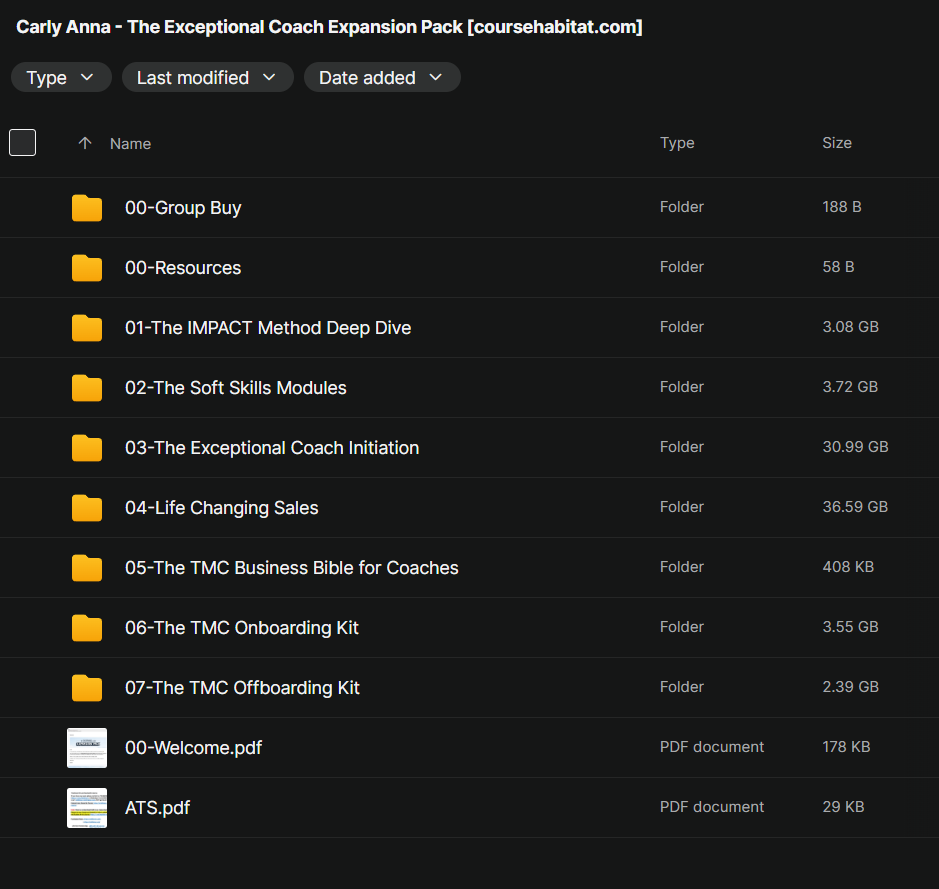Click the 3.08 GB size value
The width and height of the screenshot is (939, 889).
click(x=850, y=326)
